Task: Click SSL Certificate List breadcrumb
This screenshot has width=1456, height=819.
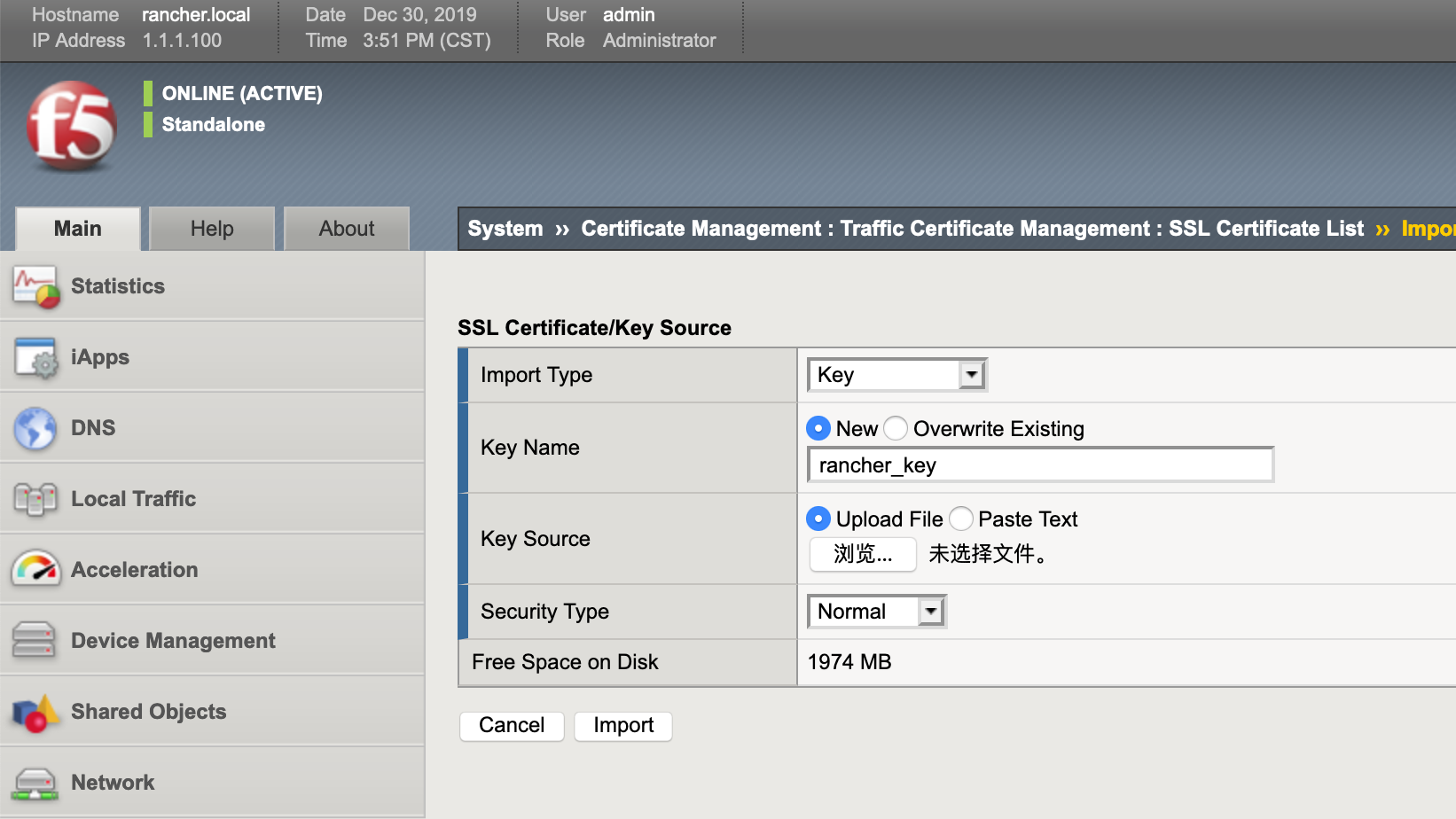Action: [1266, 229]
